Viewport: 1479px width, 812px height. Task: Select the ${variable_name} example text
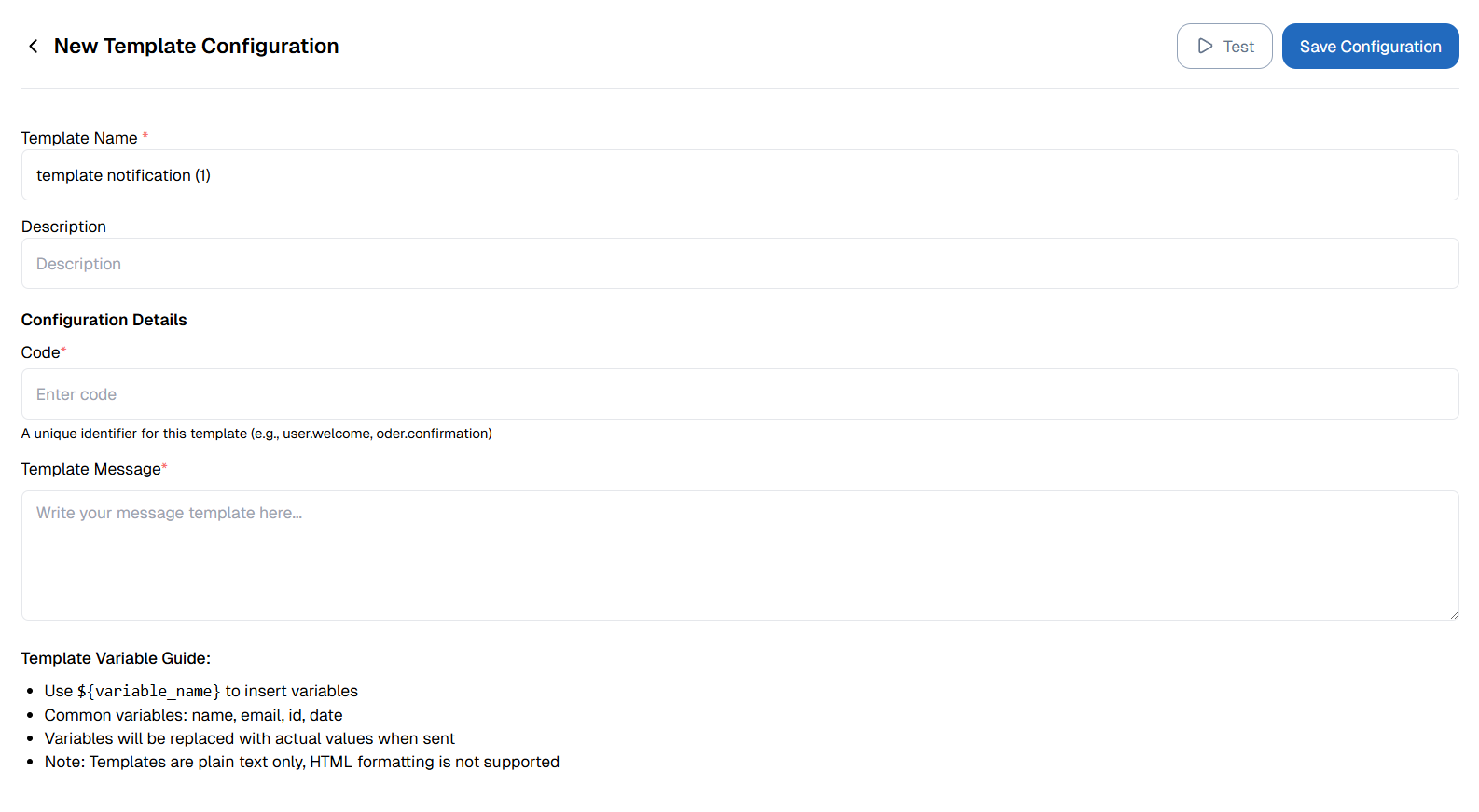pyautogui.click(x=147, y=691)
